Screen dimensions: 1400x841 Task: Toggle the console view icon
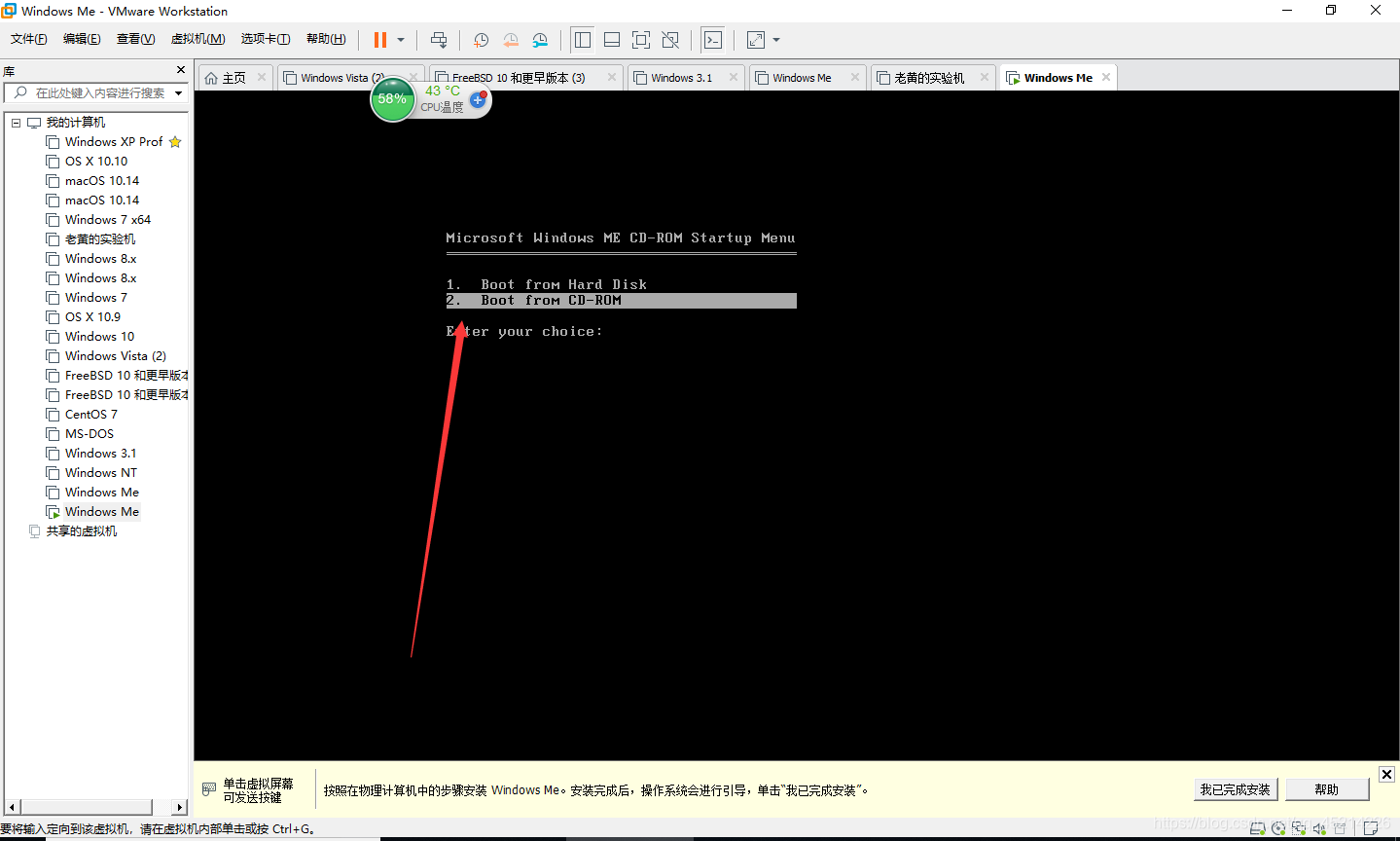[x=713, y=40]
